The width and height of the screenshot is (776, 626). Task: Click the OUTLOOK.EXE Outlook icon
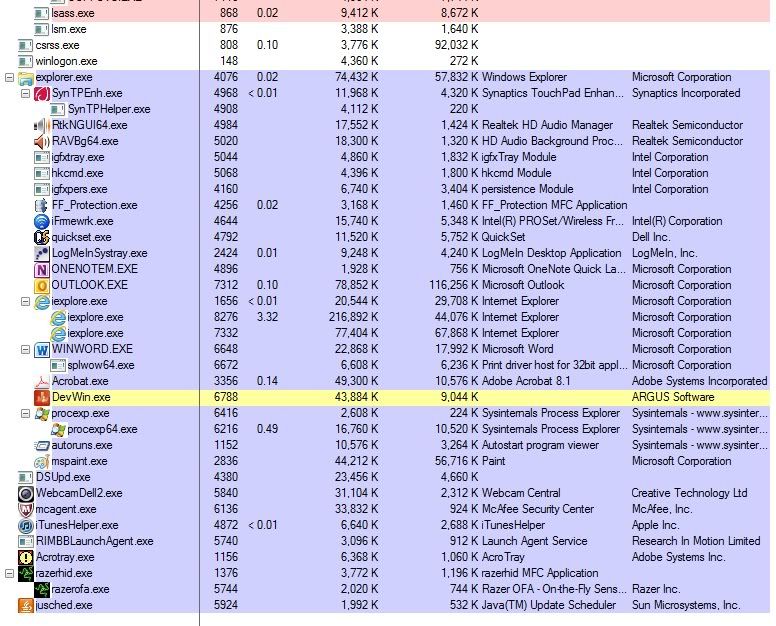click(x=42, y=286)
